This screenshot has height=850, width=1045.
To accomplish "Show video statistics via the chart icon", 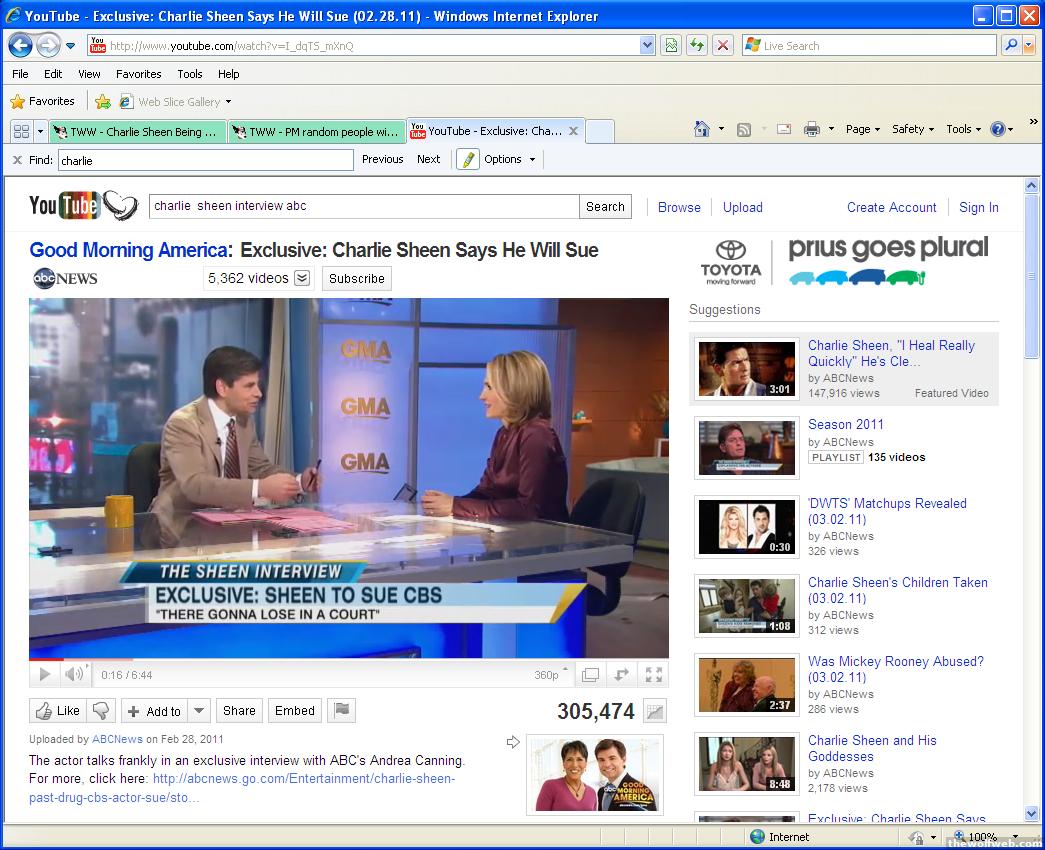I will pyautogui.click(x=655, y=711).
